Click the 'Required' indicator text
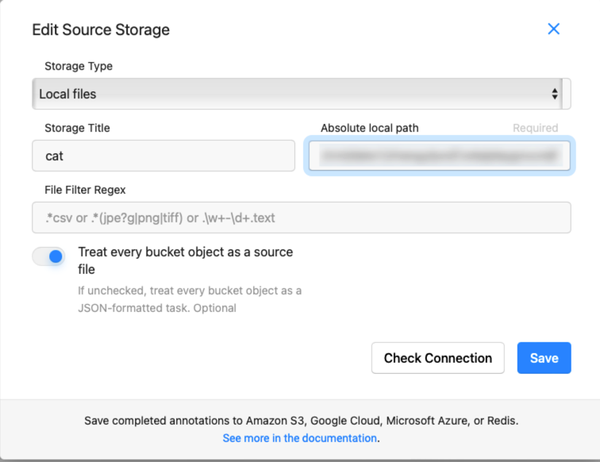Viewport: 600px width, 462px height. pos(535,128)
